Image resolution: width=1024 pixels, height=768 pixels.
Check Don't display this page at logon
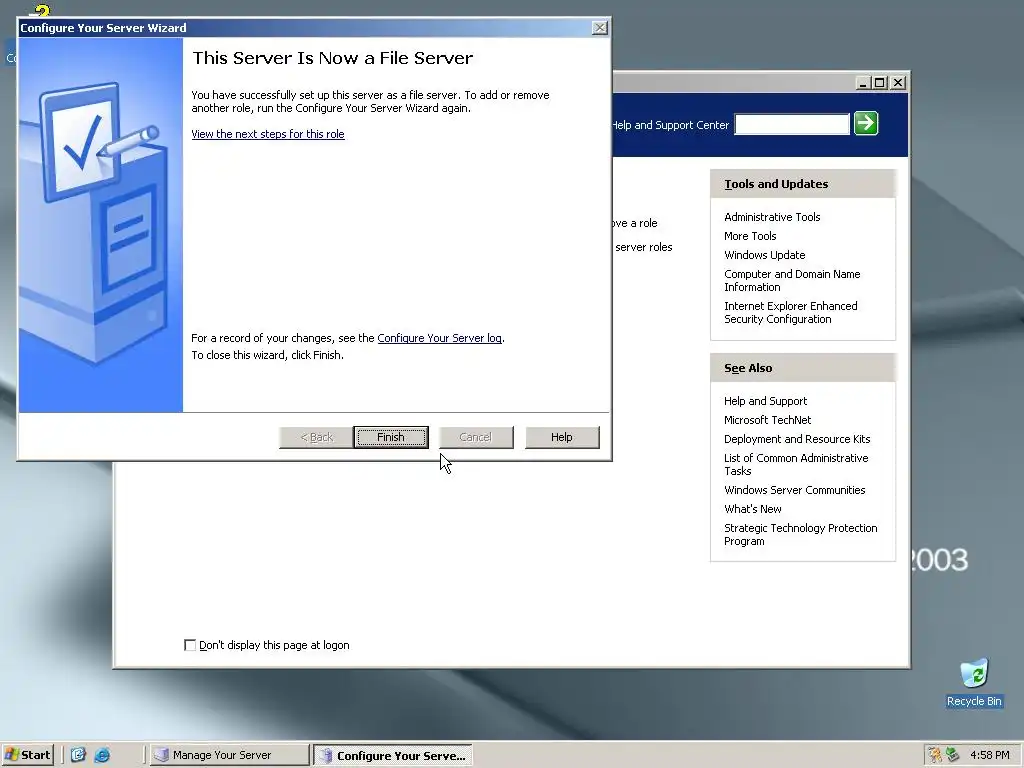(x=190, y=645)
